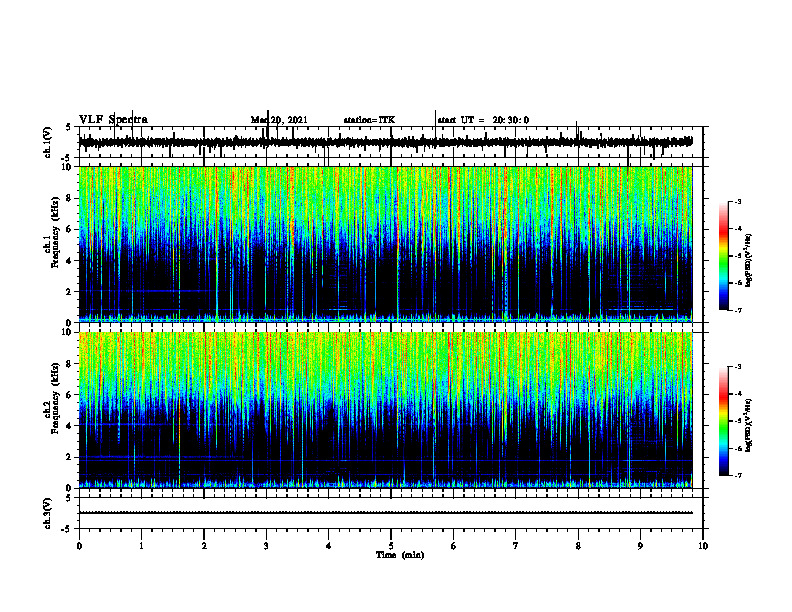
Task: Click the "5" volt tick on ch.3(V) axis
Action: tap(68, 498)
